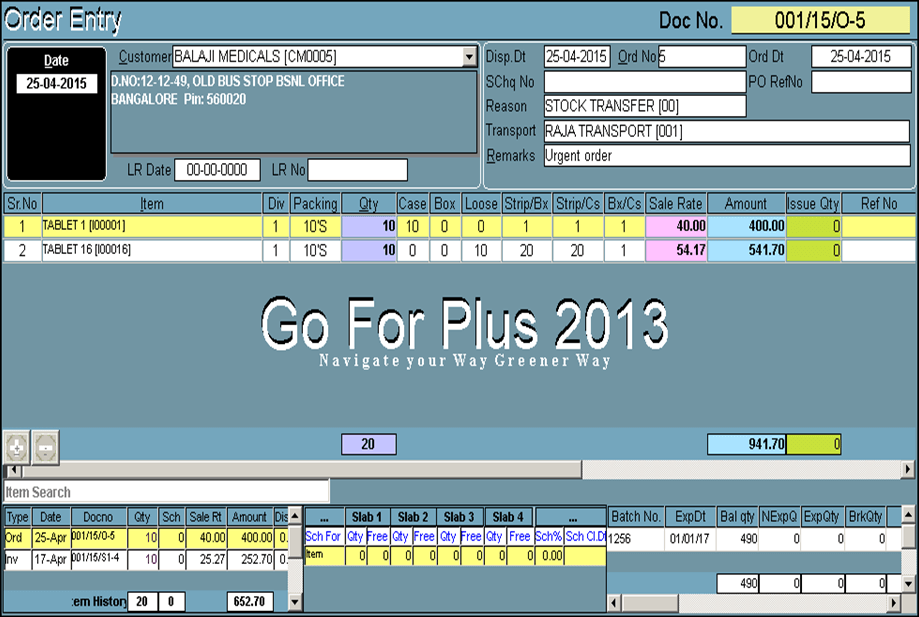Select the Ord 25-Apr history row
Image resolution: width=919 pixels, height=617 pixels.
(x=147, y=538)
